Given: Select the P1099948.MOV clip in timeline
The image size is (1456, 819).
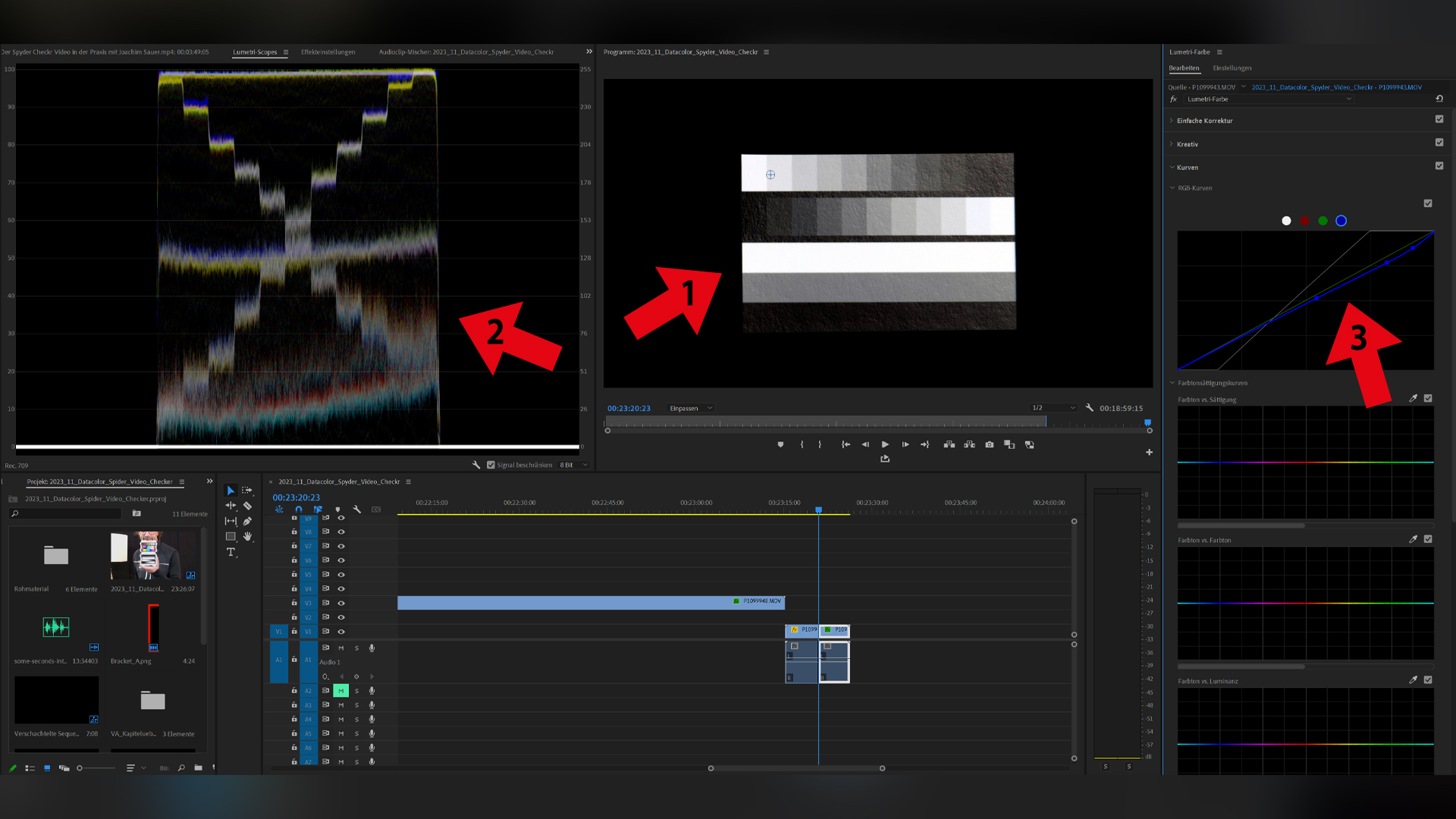Looking at the screenshot, I should (590, 602).
